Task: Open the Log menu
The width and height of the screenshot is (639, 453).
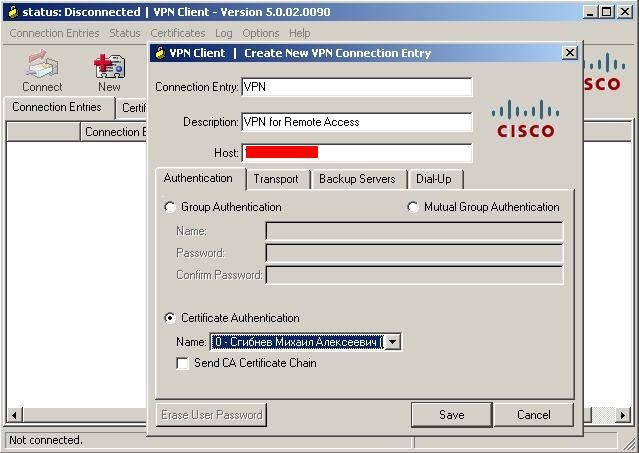Action: point(224,33)
